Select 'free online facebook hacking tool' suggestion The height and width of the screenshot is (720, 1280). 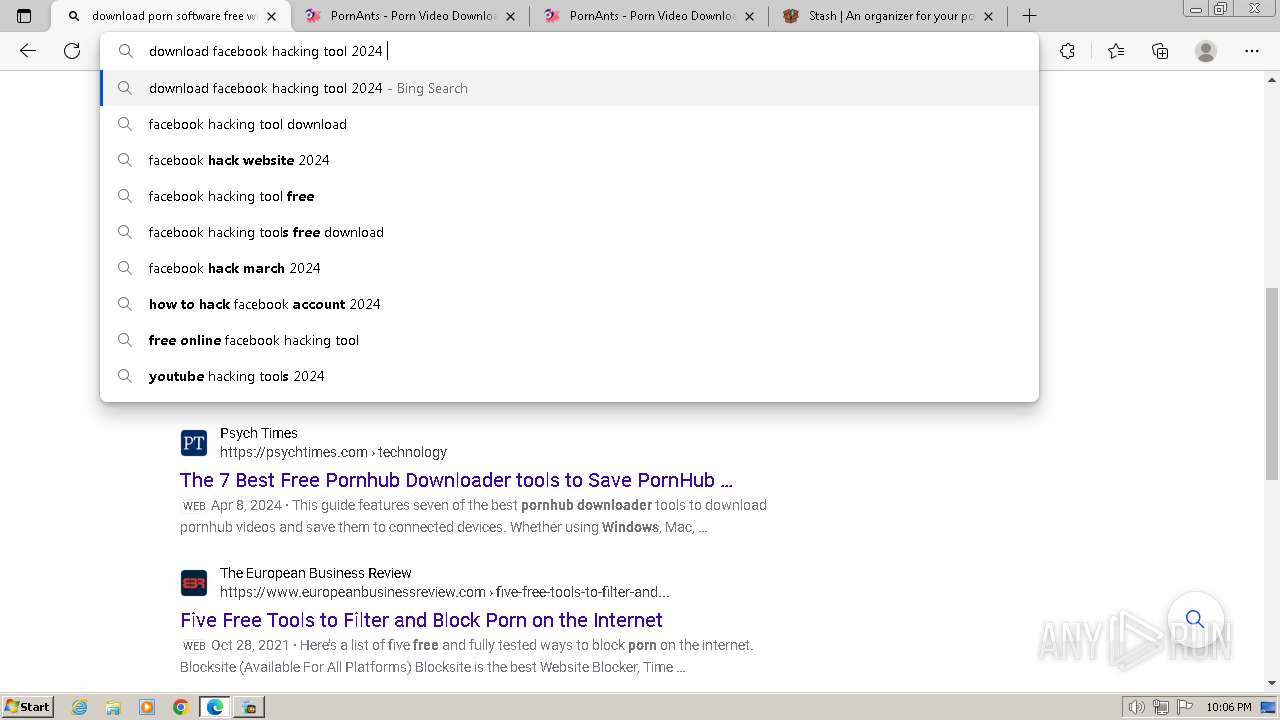(x=570, y=340)
